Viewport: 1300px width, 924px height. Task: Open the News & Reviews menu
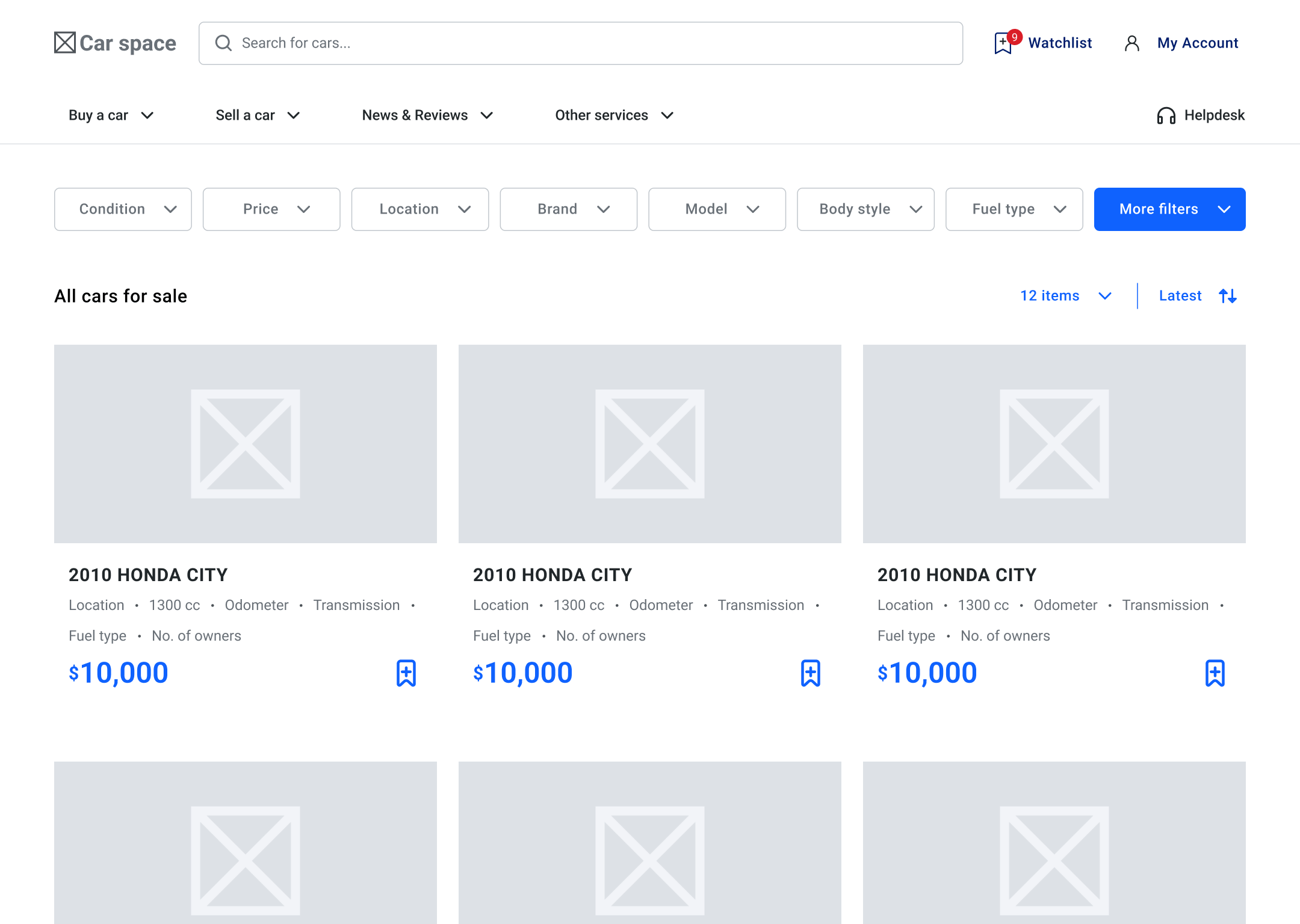pos(428,115)
